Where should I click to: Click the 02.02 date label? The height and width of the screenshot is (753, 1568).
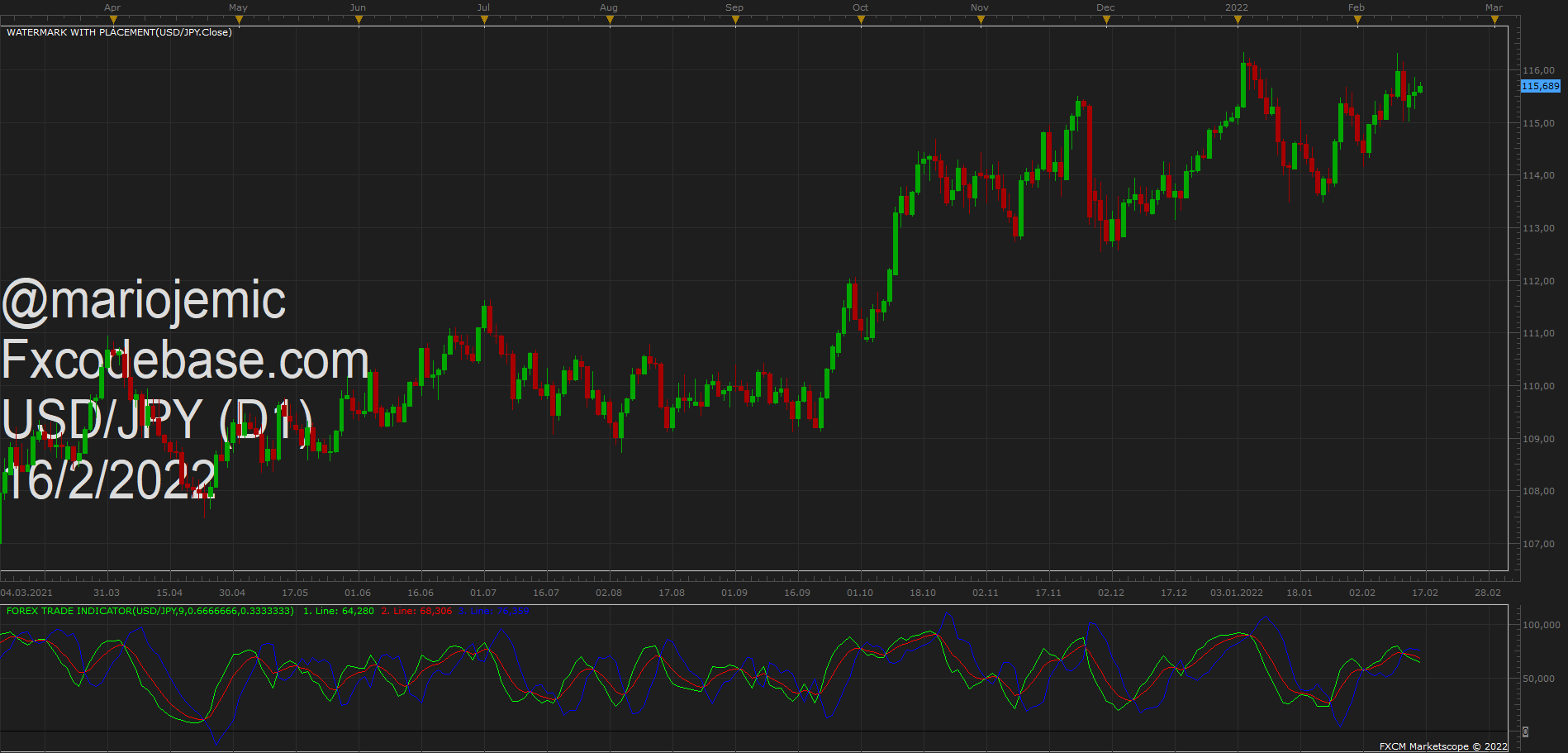pos(1362,593)
